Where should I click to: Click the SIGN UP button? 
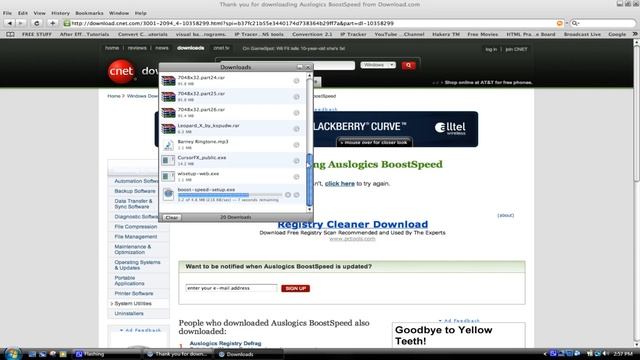coord(296,288)
